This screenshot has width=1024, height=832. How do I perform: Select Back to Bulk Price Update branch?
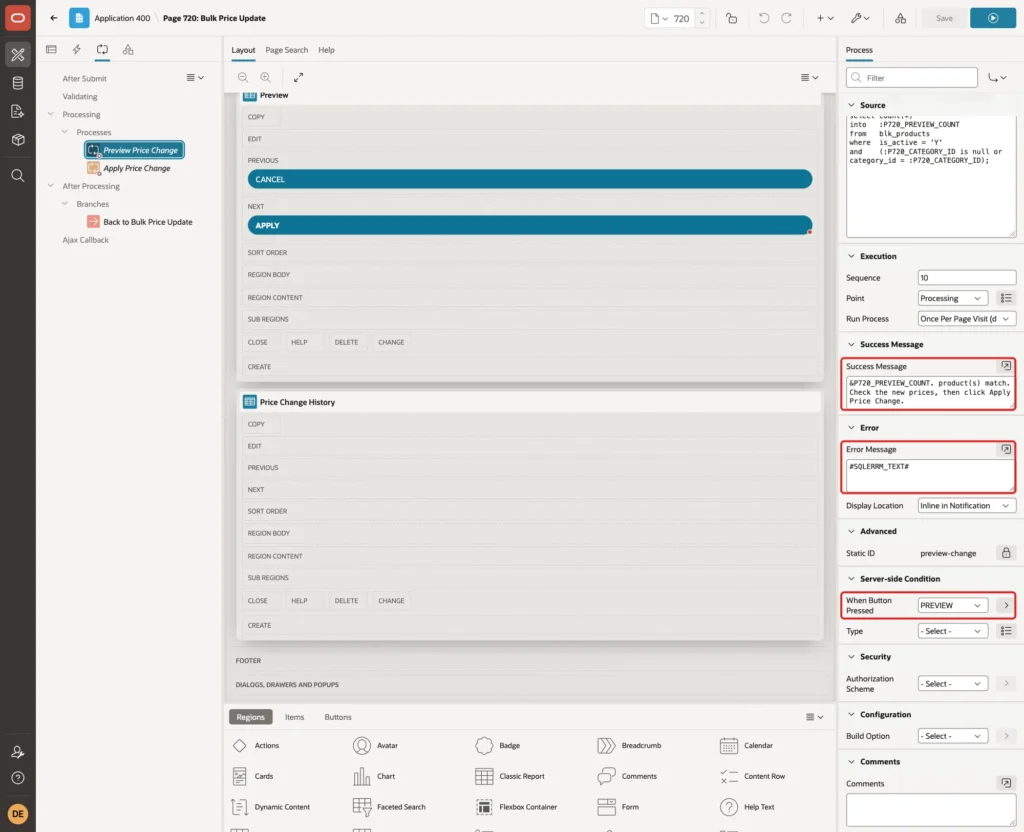(148, 222)
